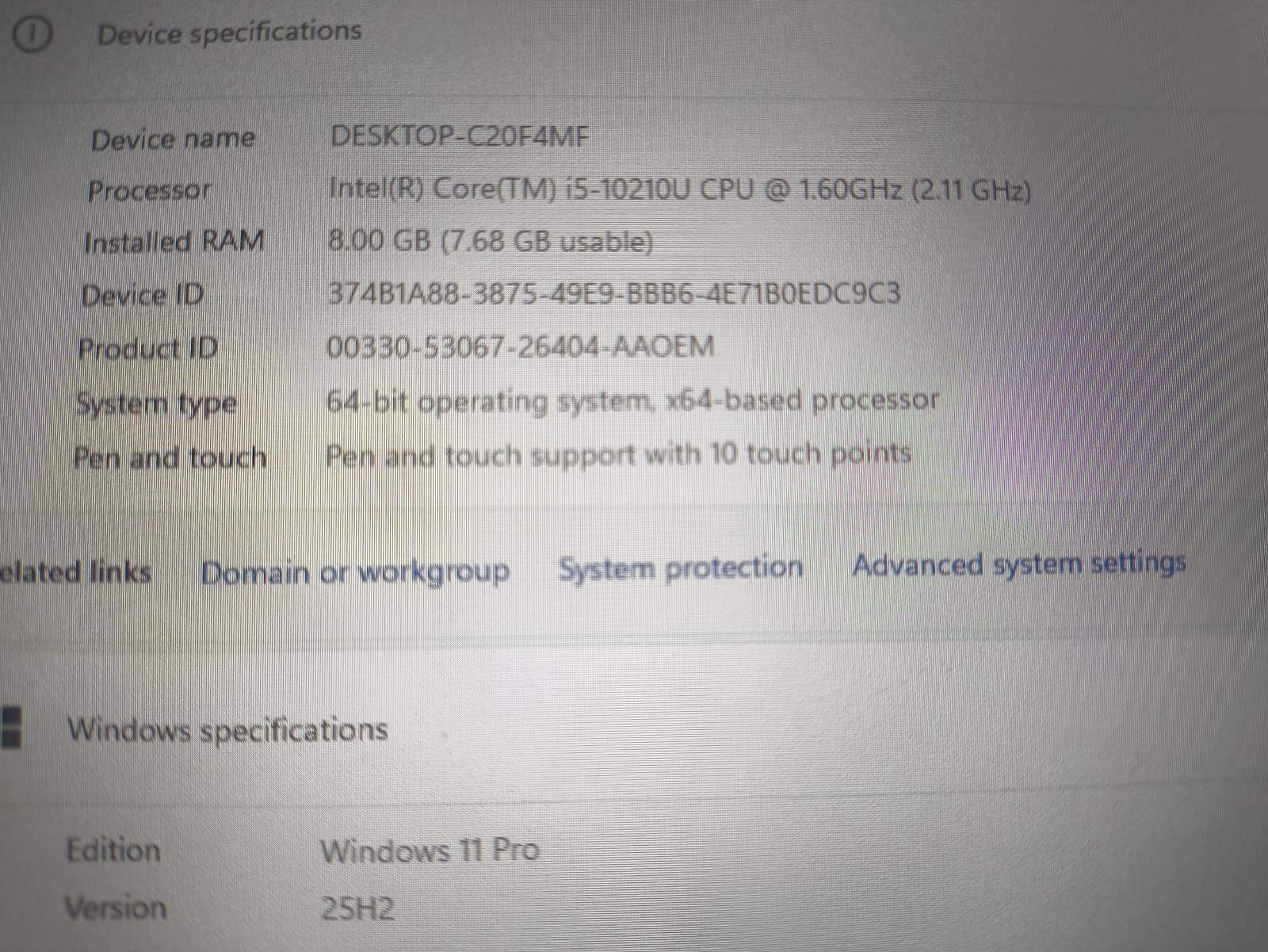1268x952 pixels.
Task: Click the Related links label
Action: [75, 572]
